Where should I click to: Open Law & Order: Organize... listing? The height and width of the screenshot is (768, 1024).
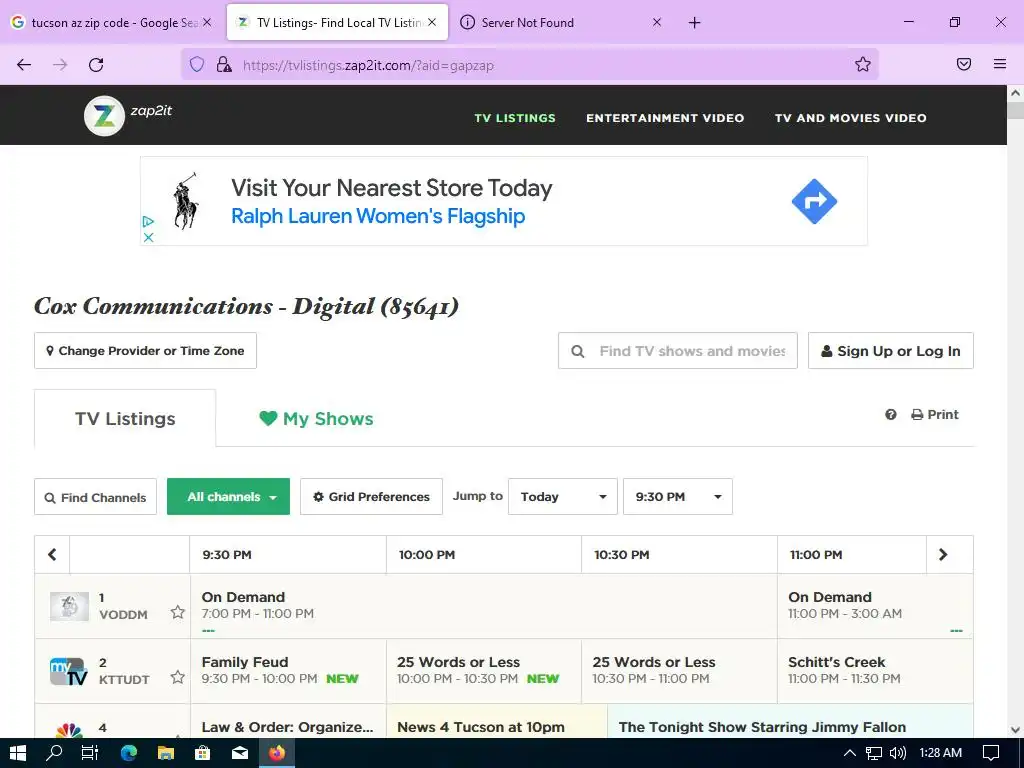(x=288, y=721)
